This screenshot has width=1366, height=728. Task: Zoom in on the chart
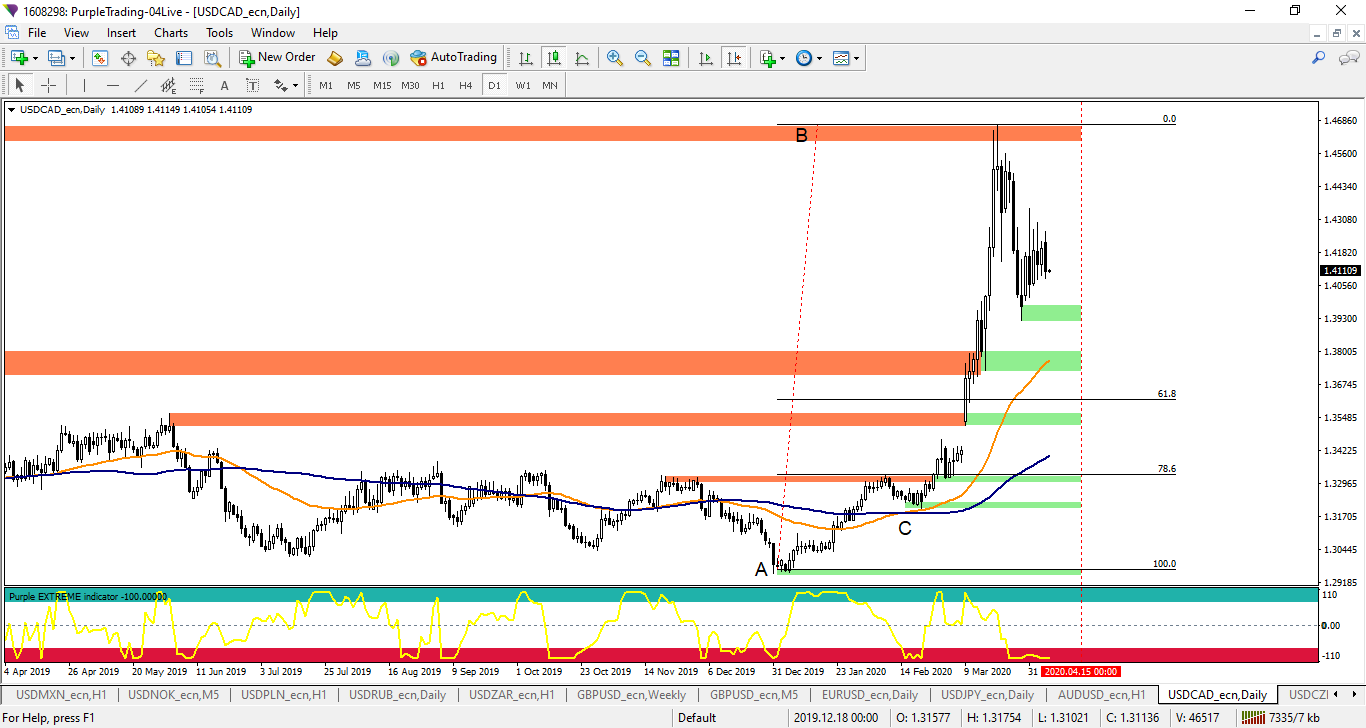point(615,58)
